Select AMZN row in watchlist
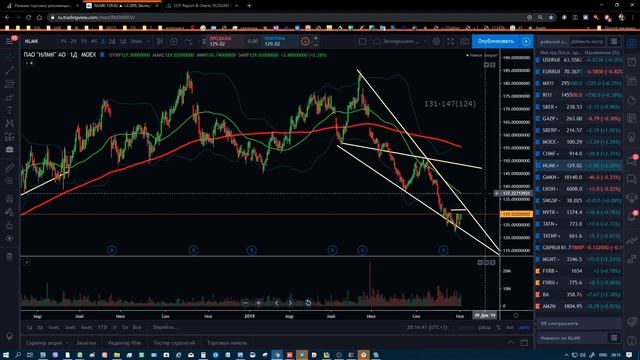This screenshot has width=640, height=360. click(578, 306)
